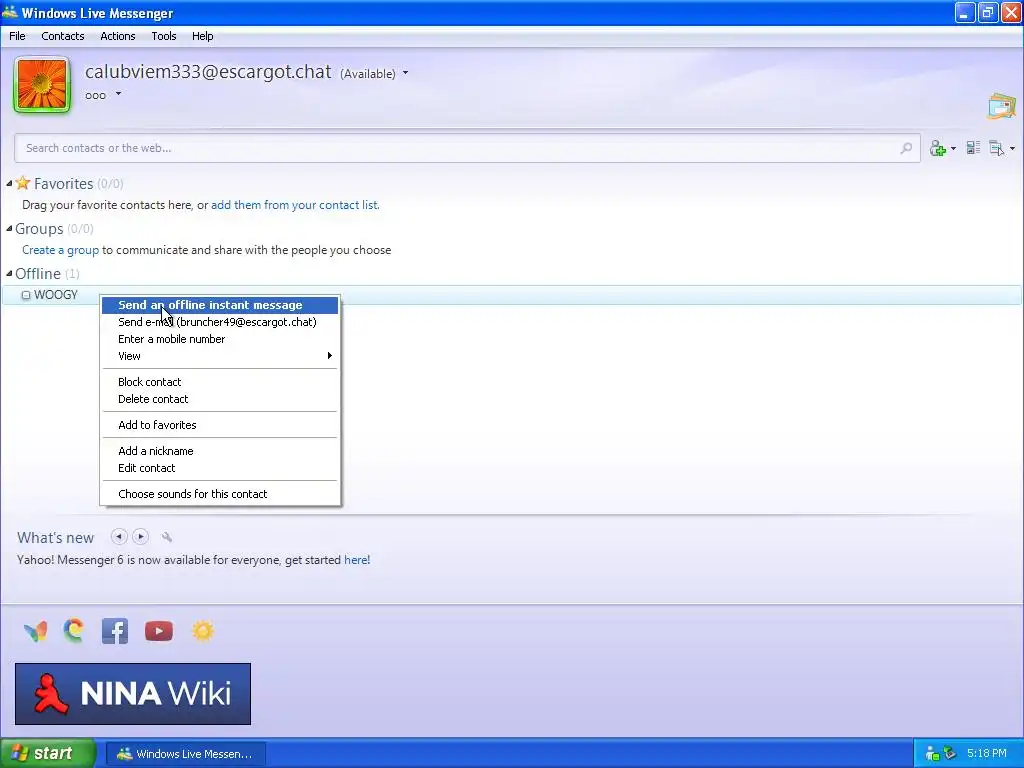The height and width of the screenshot is (768, 1024).
Task: Choose Edit contact
Action: pyautogui.click(x=220, y=468)
